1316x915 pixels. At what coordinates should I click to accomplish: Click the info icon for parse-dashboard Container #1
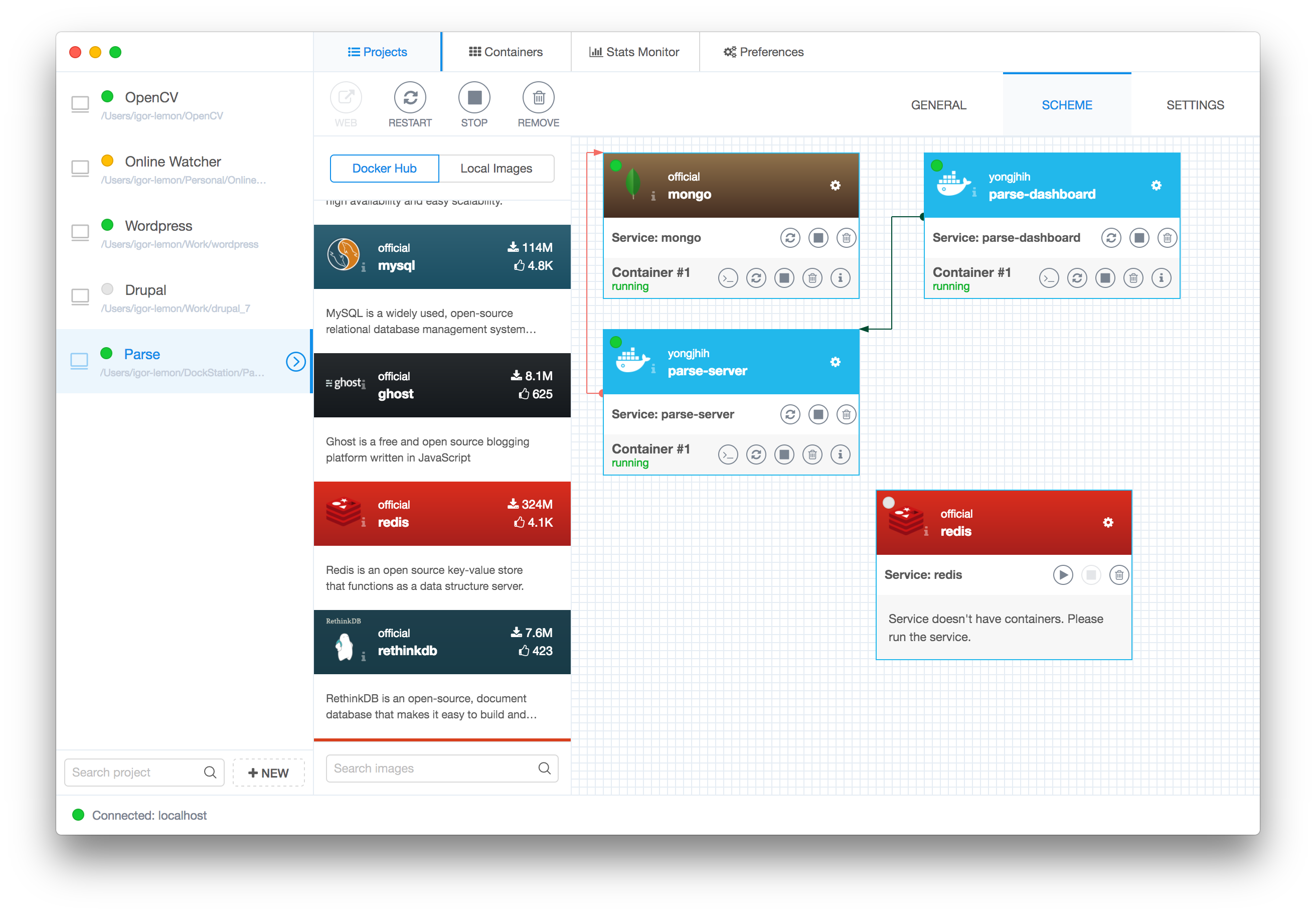(1163, 278)
